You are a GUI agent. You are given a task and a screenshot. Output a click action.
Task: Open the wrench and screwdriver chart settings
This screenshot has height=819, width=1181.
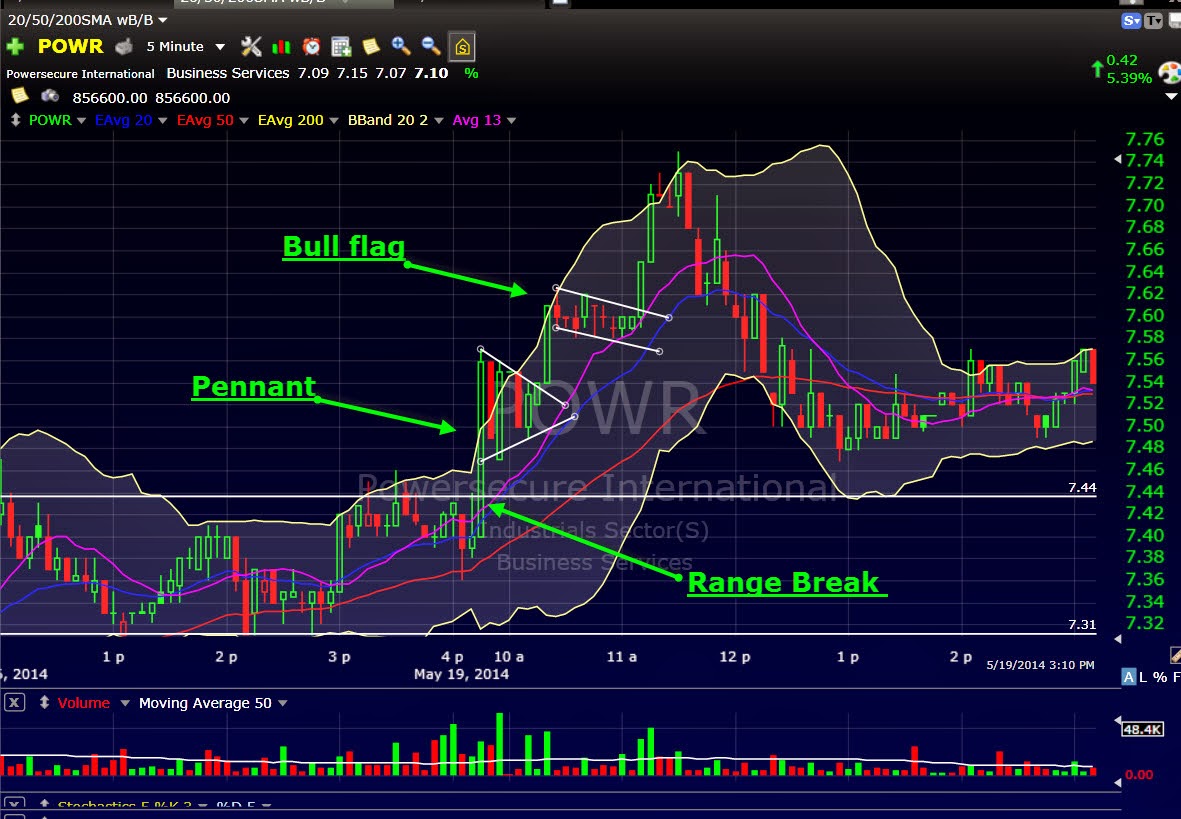pyautogui.click(x=251, y=47)
